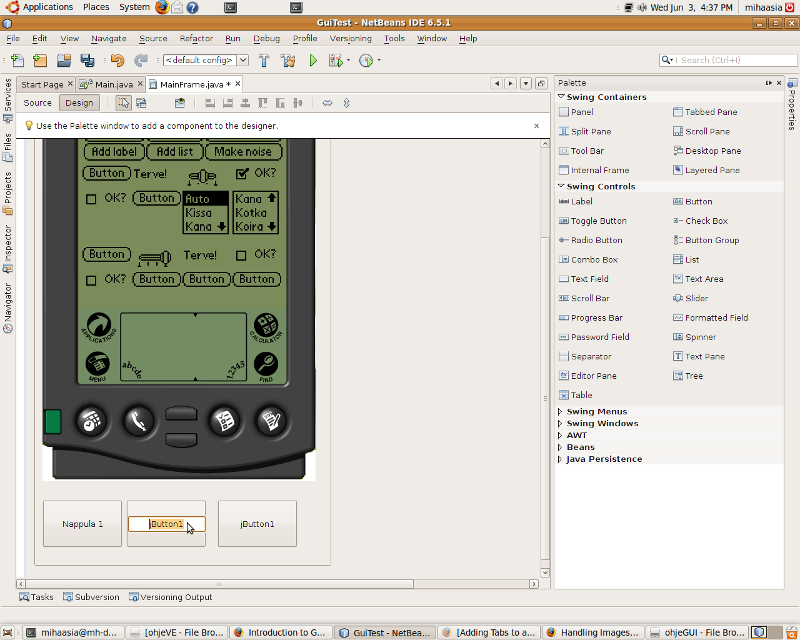This screenshot has height=640, width=800.
Task: Open the dropdown arrow beside Profile icon
Action: tap(379, 60)
